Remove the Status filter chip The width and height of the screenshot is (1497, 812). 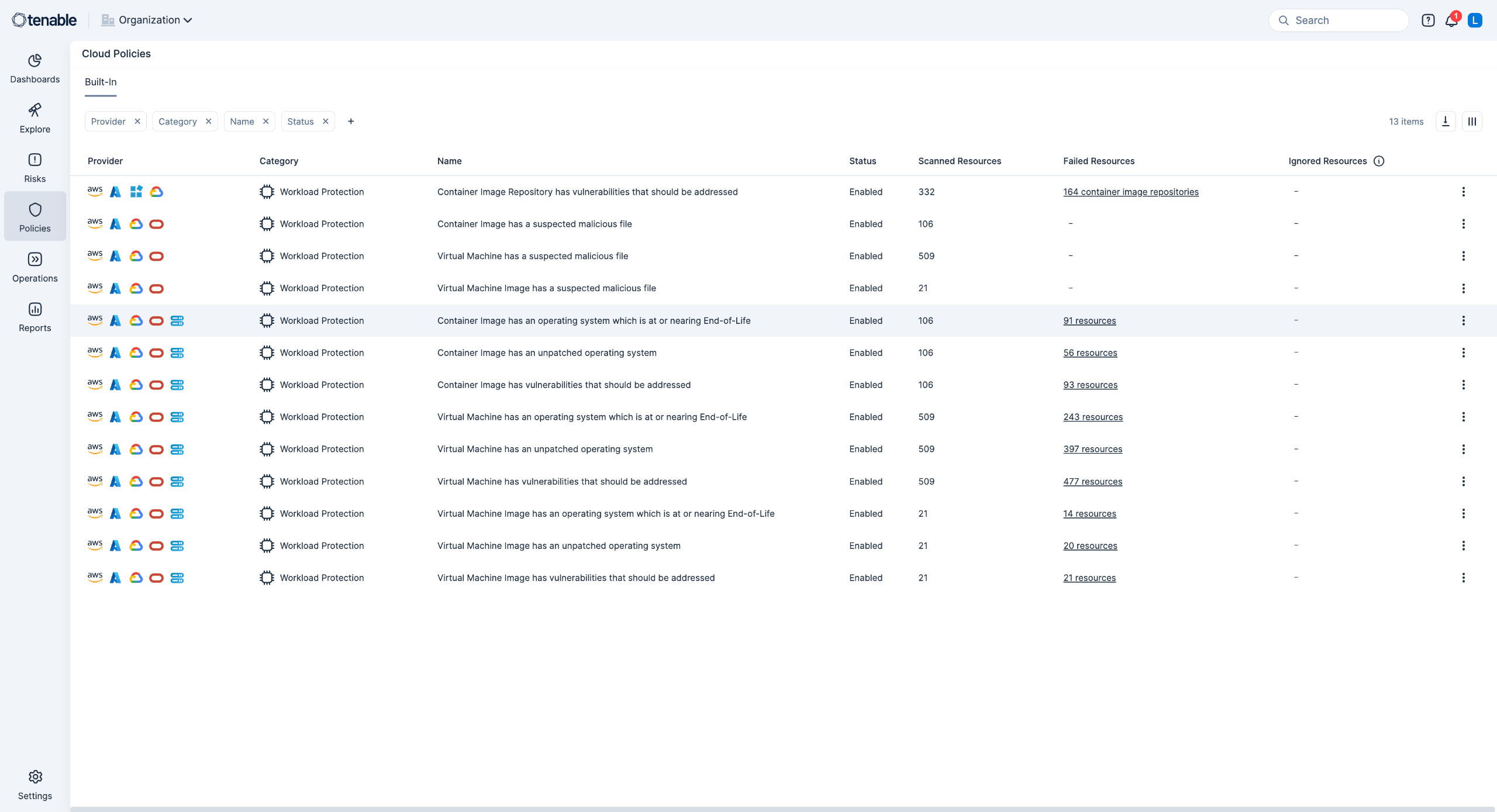click(x=326, y=121)
